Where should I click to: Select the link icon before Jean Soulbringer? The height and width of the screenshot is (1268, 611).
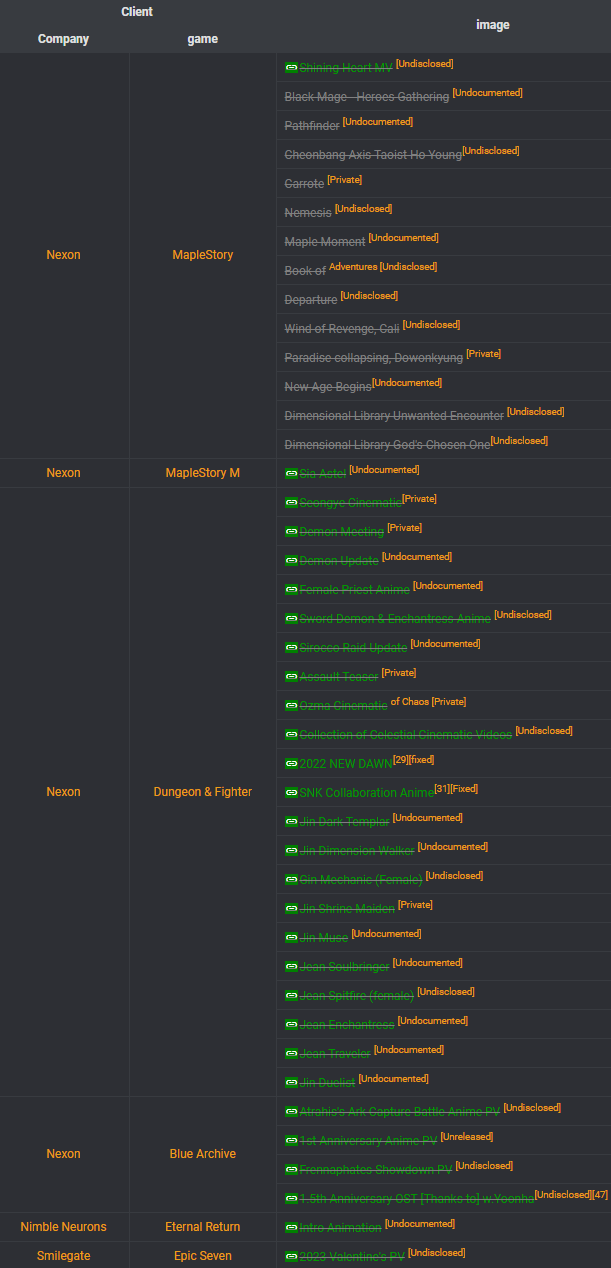[291, 967]
